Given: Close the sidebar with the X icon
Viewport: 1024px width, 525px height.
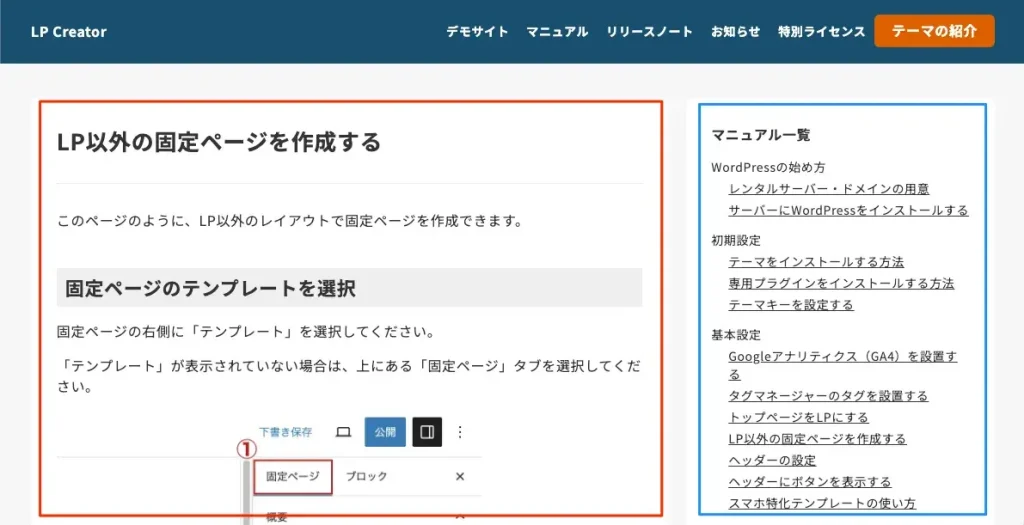Looking at the screenshot, I should 460,477.
